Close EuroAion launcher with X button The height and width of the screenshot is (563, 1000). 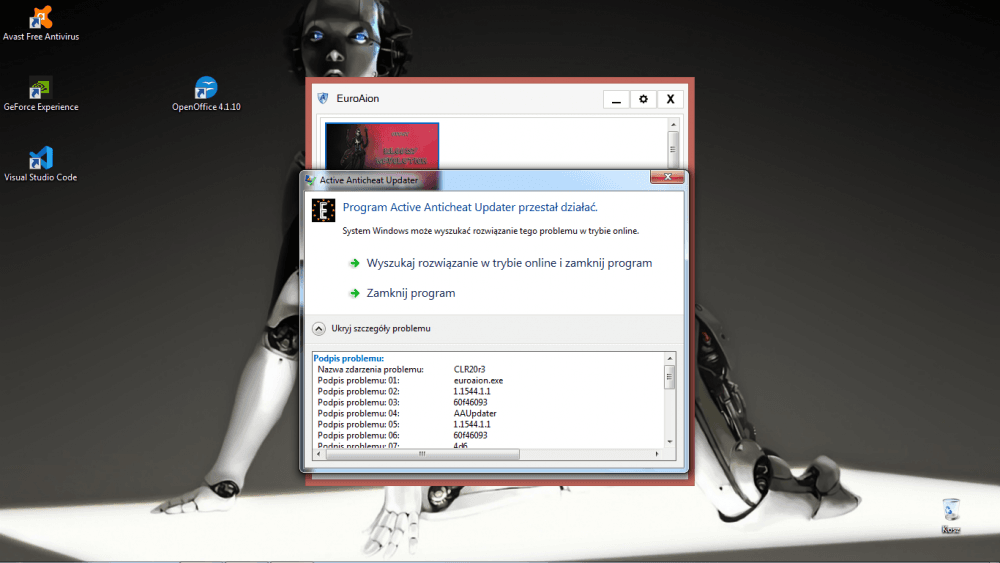671,99
